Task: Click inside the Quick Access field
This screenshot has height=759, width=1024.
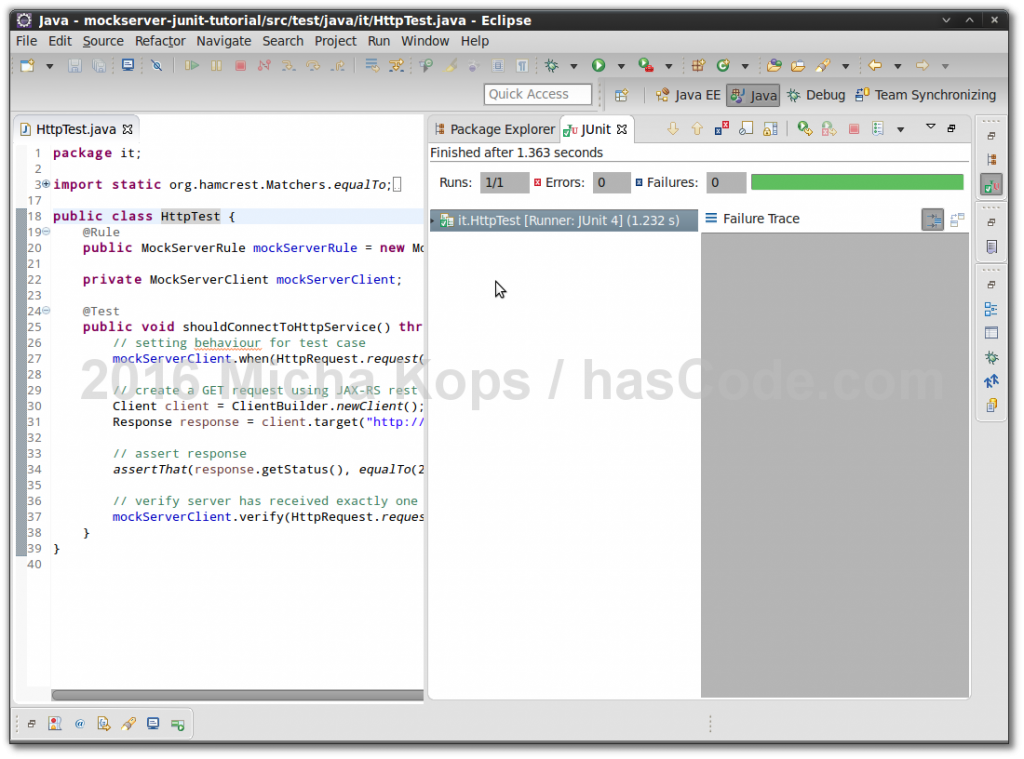Action: (x=537, y=94)
